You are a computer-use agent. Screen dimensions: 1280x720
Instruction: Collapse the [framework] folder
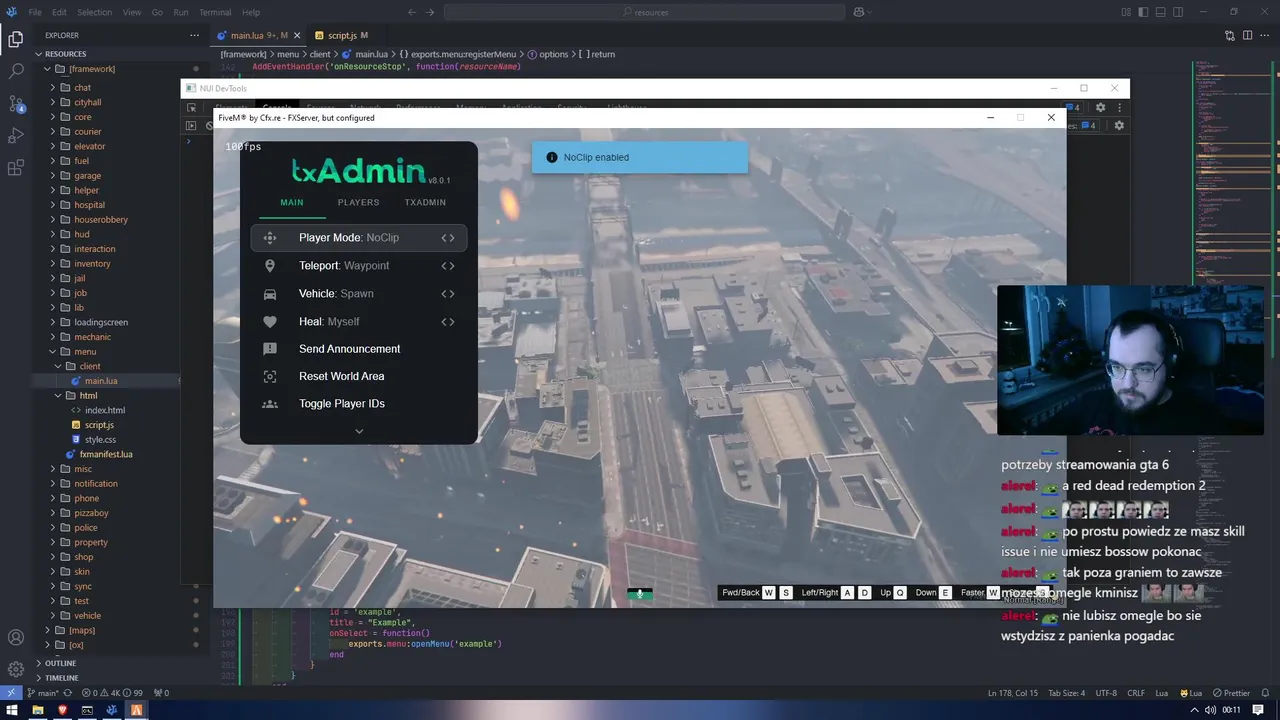point(47,69)
